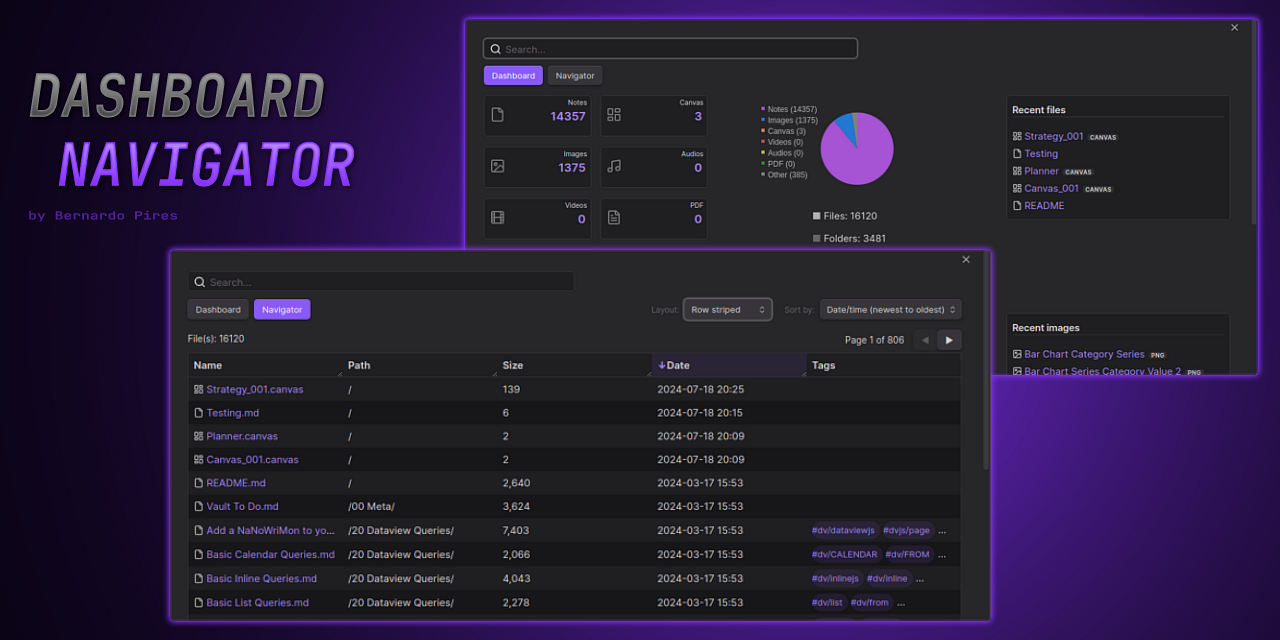
Task: Click the Videos film icon
Action: click(x=498, y=217)
